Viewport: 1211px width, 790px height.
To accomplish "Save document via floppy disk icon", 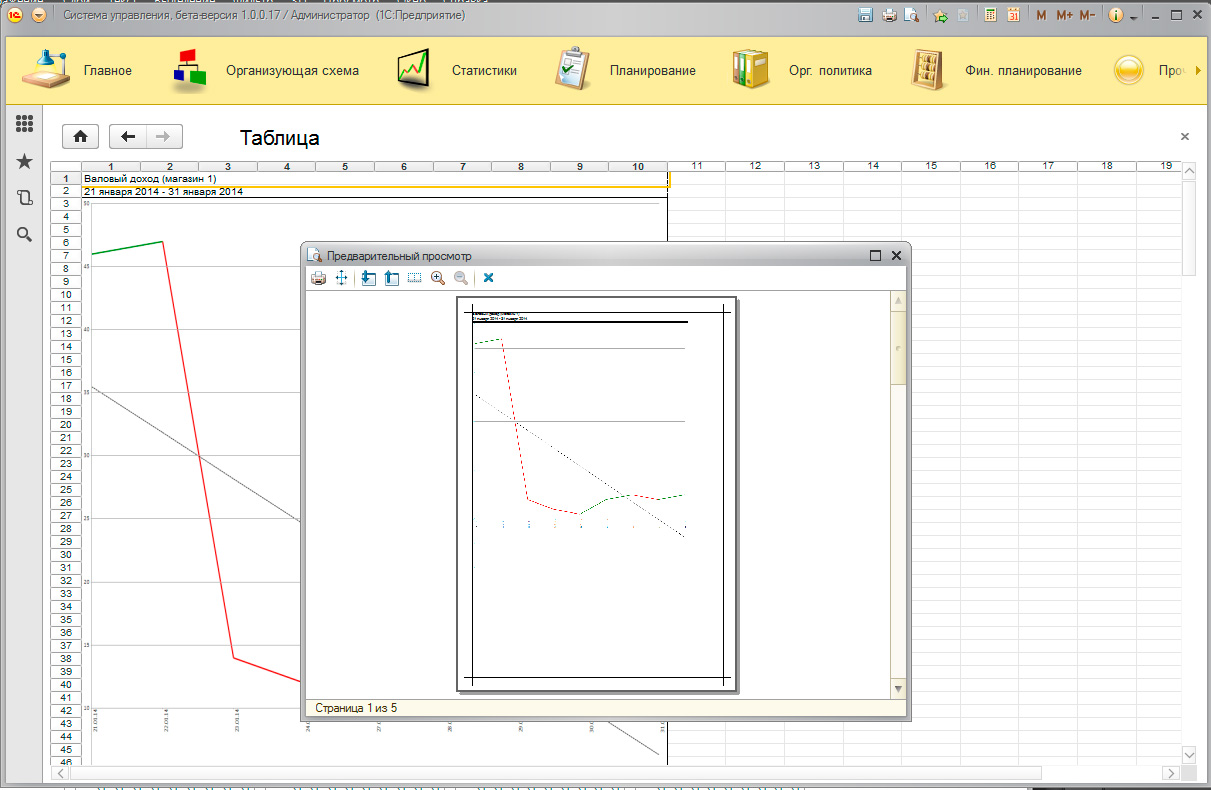I will [x=865, y=16].
